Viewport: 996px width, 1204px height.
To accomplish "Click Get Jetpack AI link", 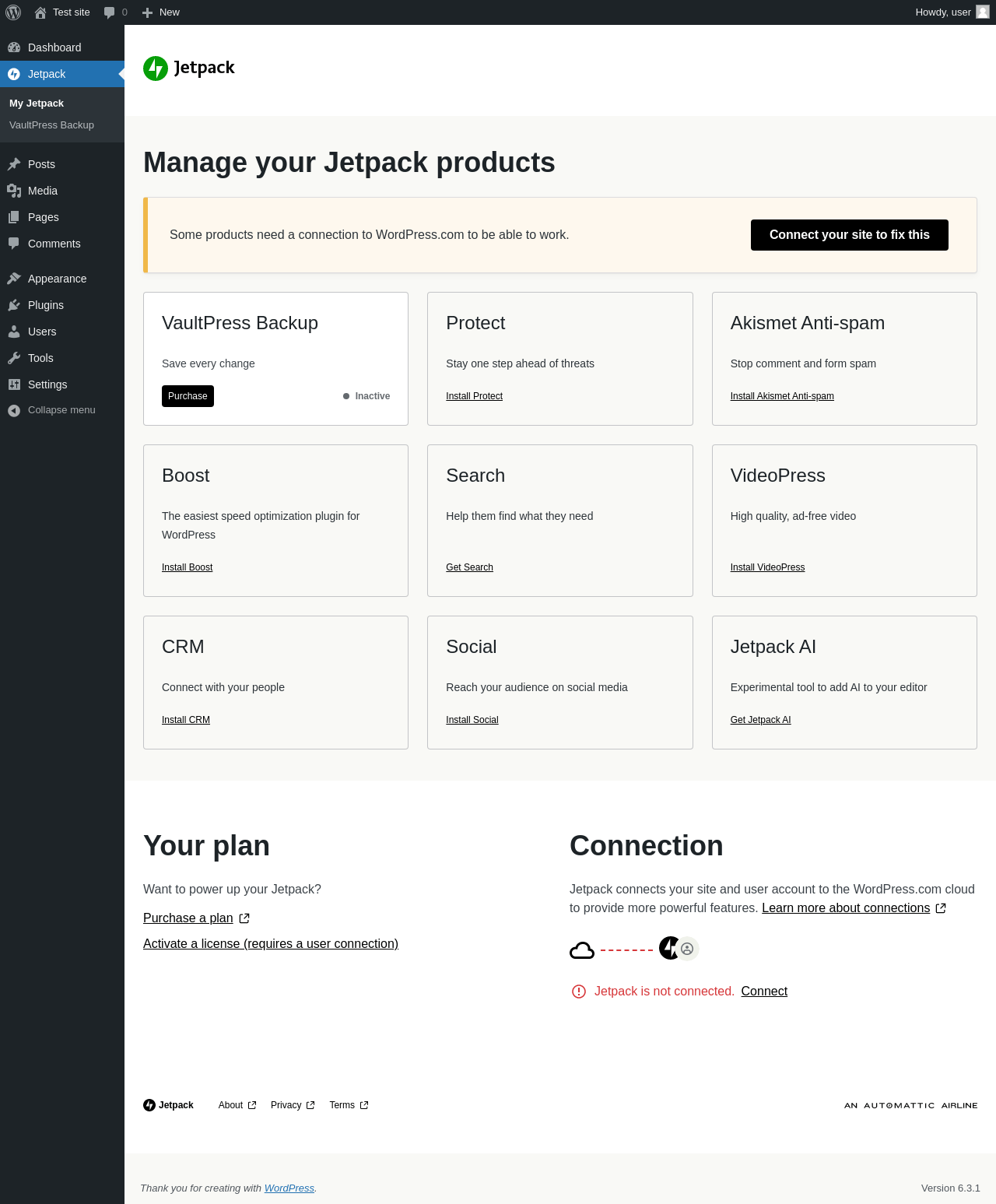I will pos(760,720).
